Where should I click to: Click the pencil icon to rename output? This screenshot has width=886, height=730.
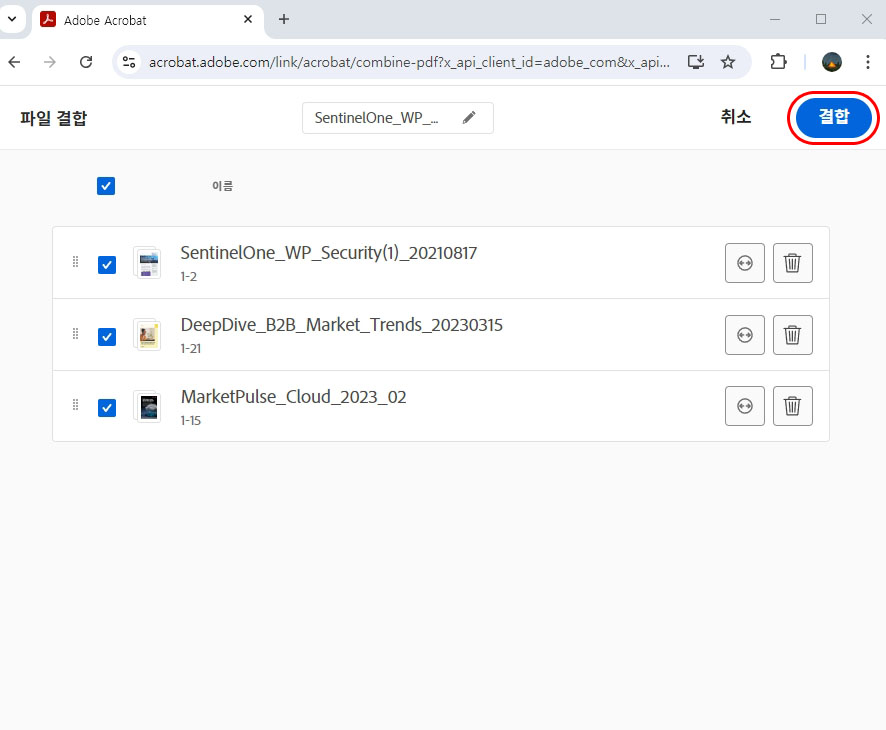coord(469,118)
